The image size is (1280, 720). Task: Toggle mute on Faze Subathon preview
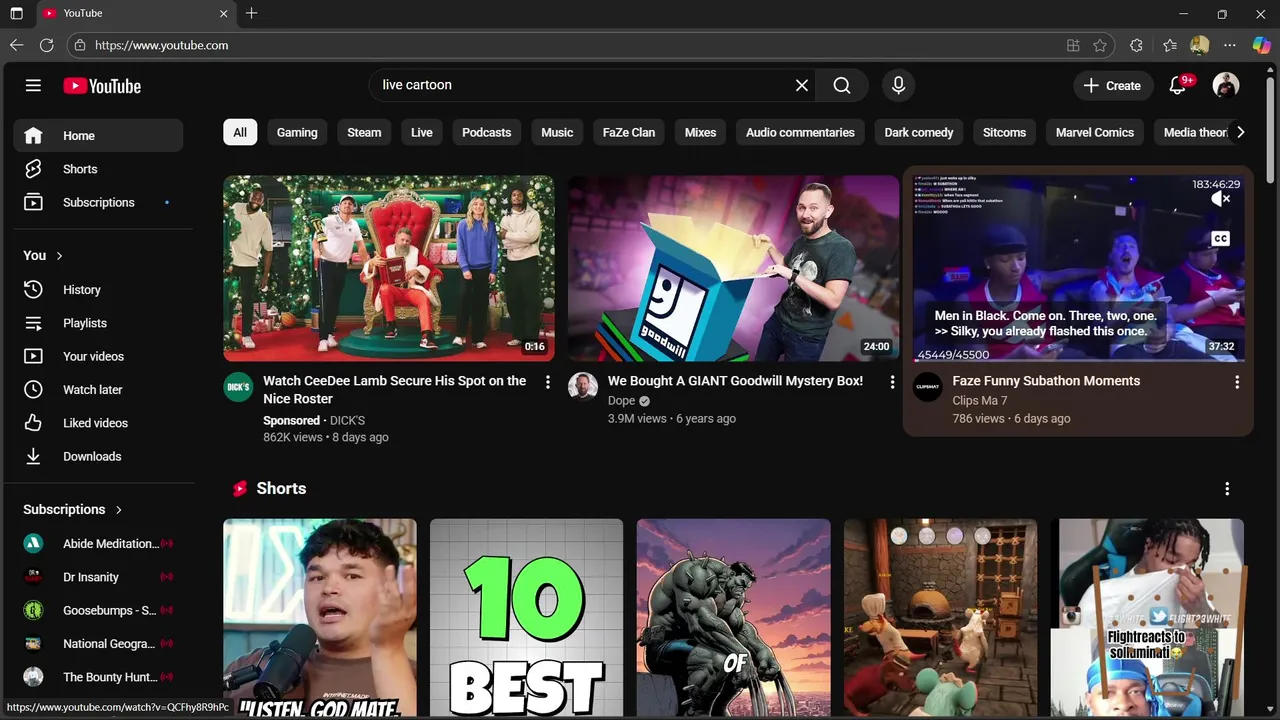1220,199
